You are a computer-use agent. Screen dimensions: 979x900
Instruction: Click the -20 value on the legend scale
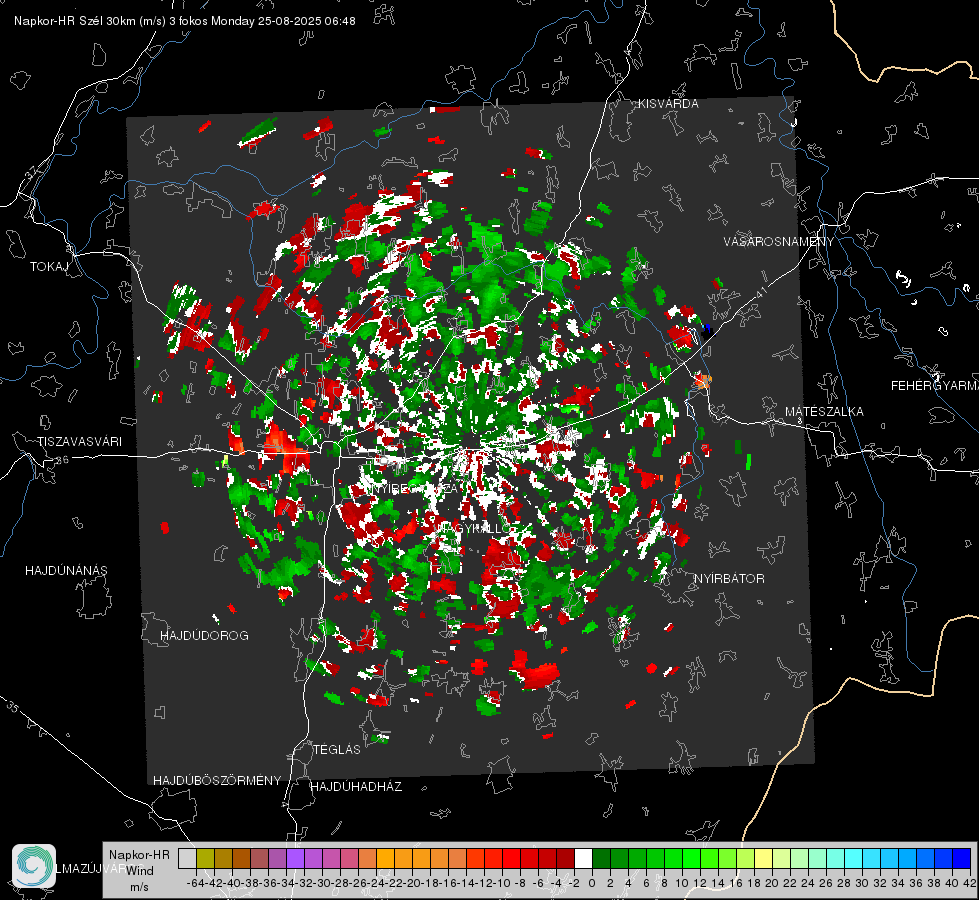(x=411, y=883)
